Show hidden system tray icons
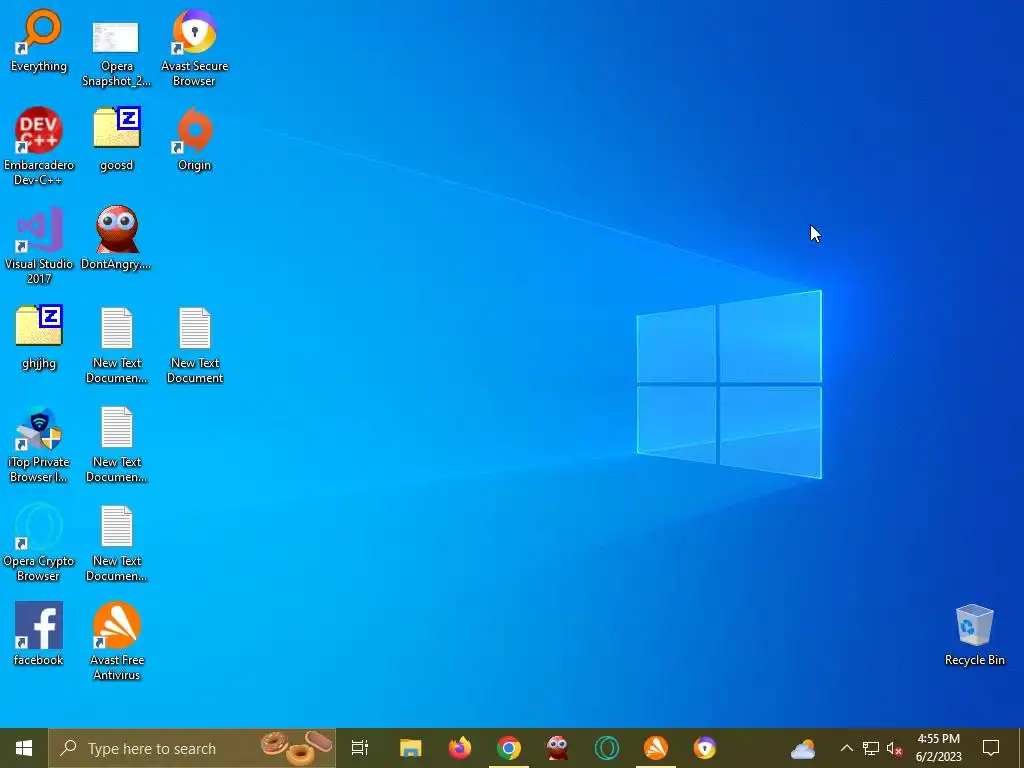 846,748
